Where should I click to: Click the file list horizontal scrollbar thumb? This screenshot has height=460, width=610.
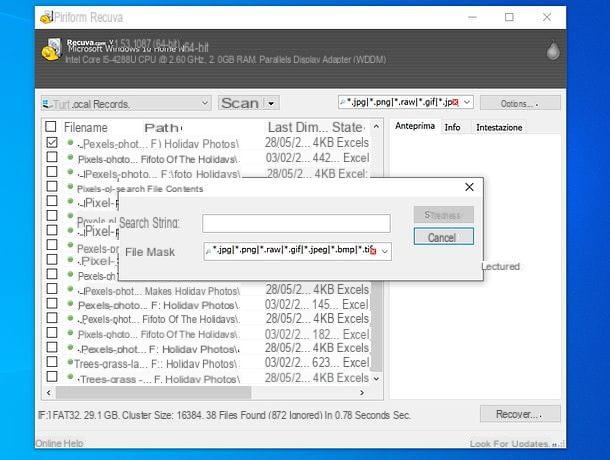pos(153,393)
